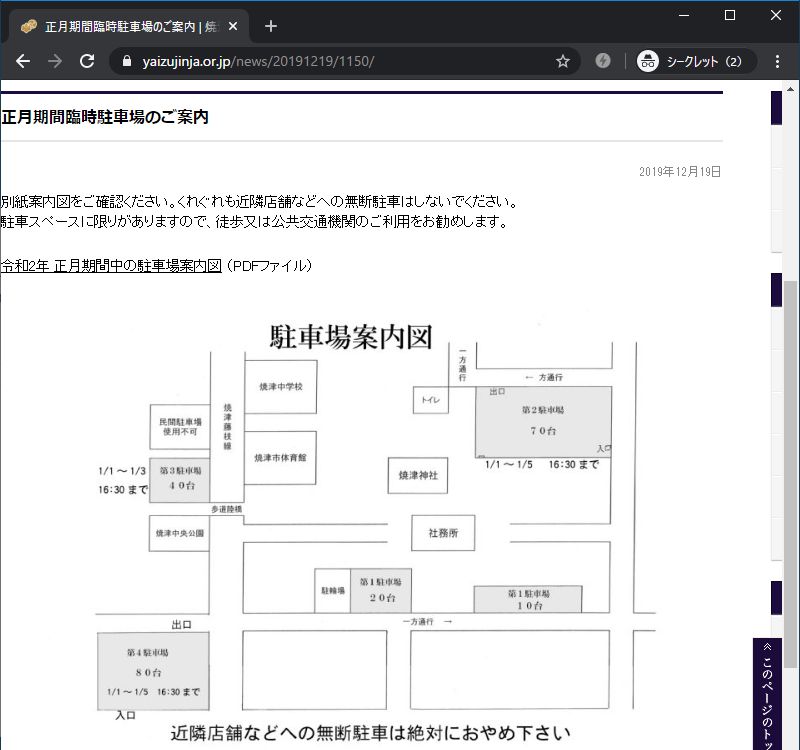Viewport: 800px width, 750px height.
Task: Click the forward navigation arrow
Action: (x=55, y=61)
